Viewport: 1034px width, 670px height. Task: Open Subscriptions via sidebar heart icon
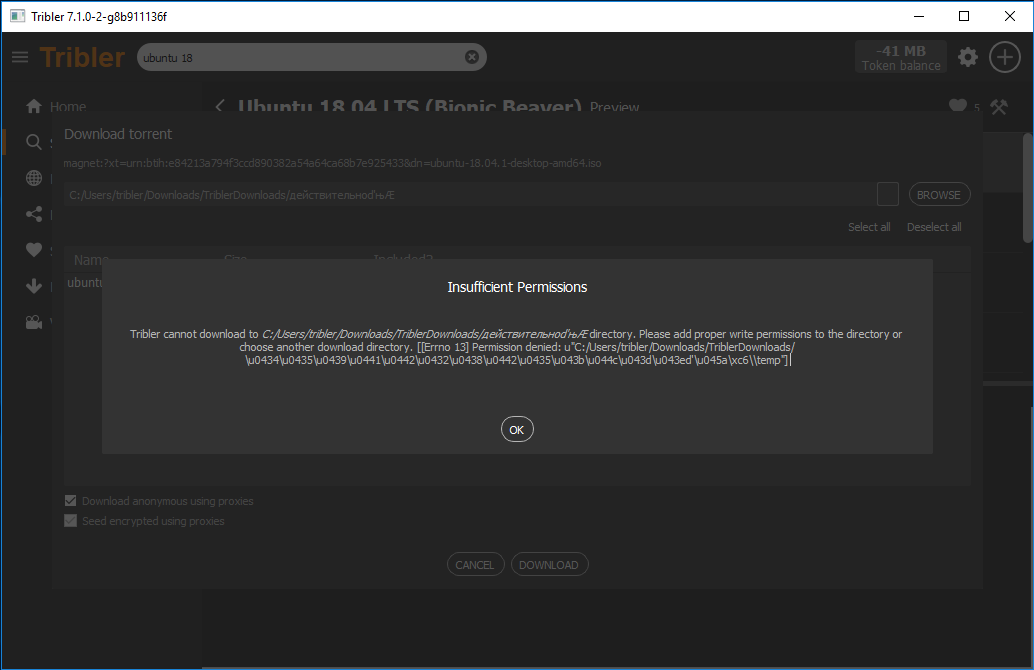33,249
